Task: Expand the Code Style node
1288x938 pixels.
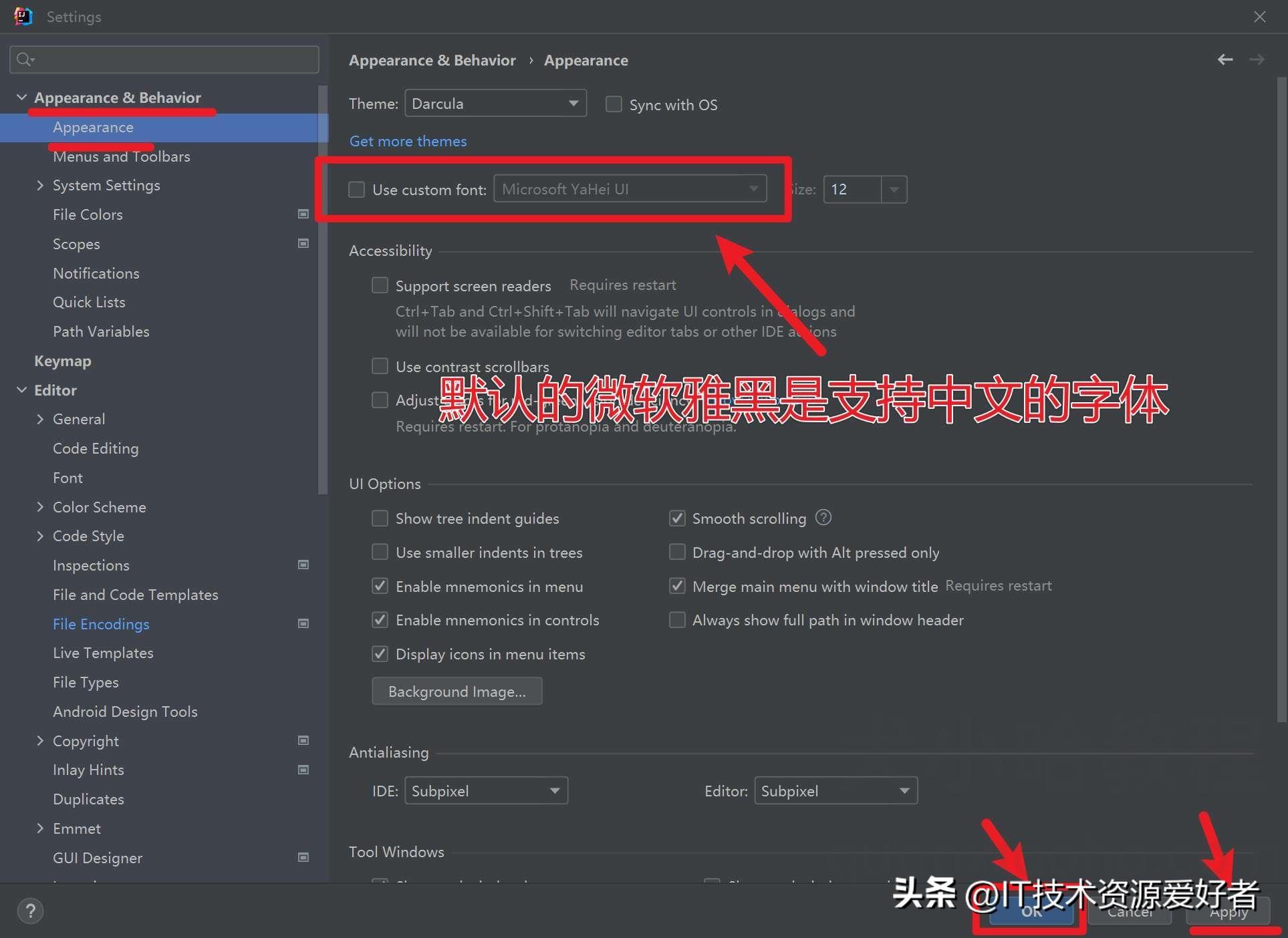Action: point(40,536)
